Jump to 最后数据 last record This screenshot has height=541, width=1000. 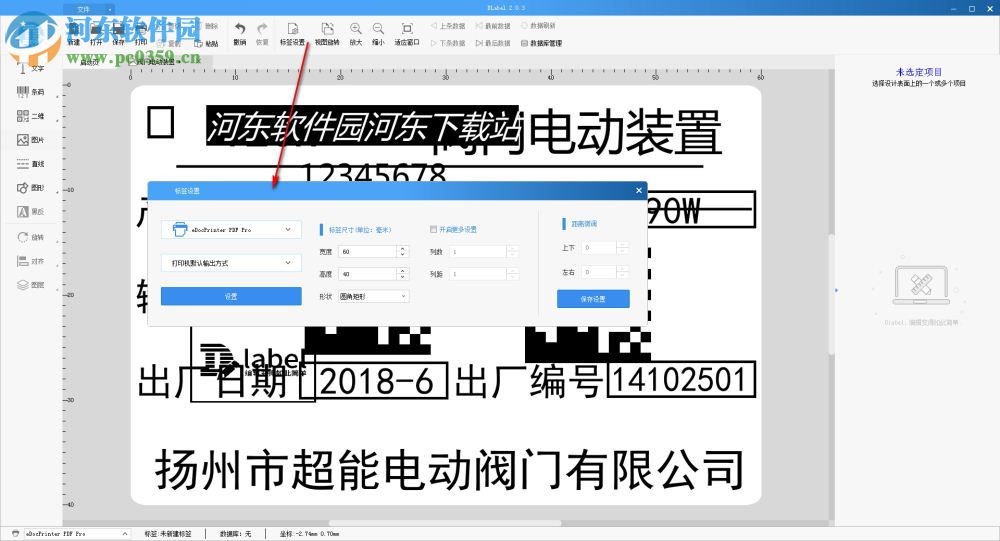493,43
